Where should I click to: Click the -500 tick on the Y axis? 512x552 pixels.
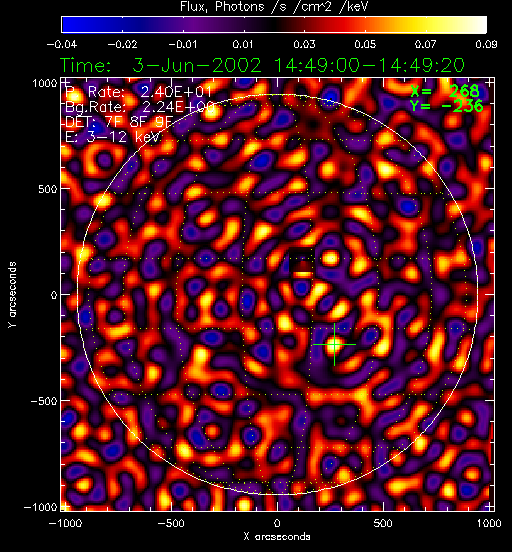click(x=44, y=401)
